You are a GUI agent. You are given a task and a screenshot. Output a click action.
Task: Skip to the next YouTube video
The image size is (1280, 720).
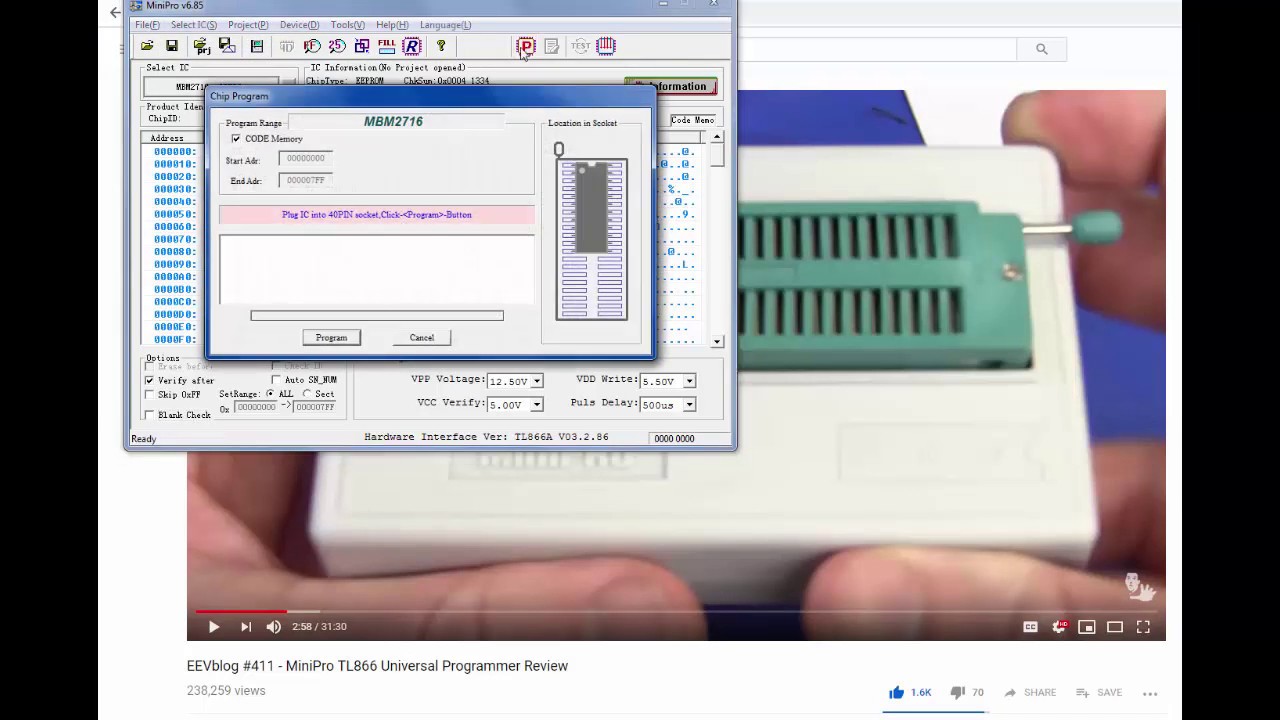(245, 627)
